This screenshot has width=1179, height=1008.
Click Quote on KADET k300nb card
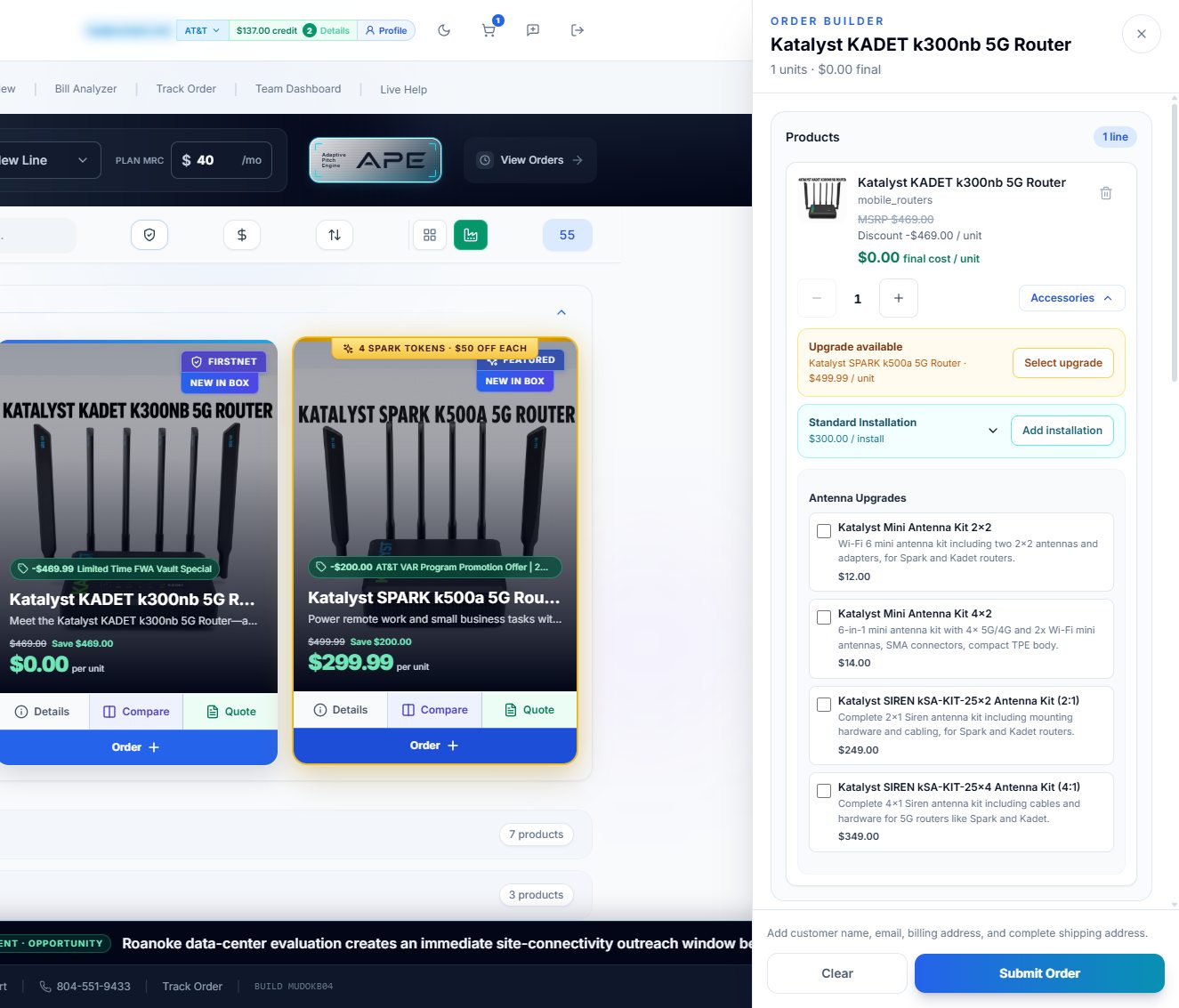point(231,712)
